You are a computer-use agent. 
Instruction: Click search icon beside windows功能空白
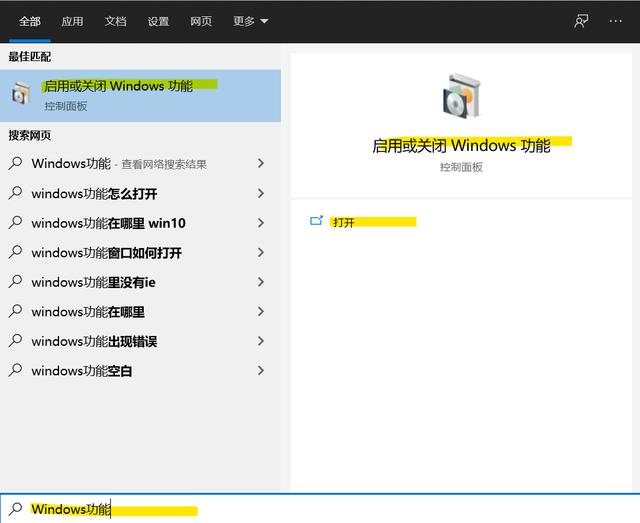click(15, 370)
